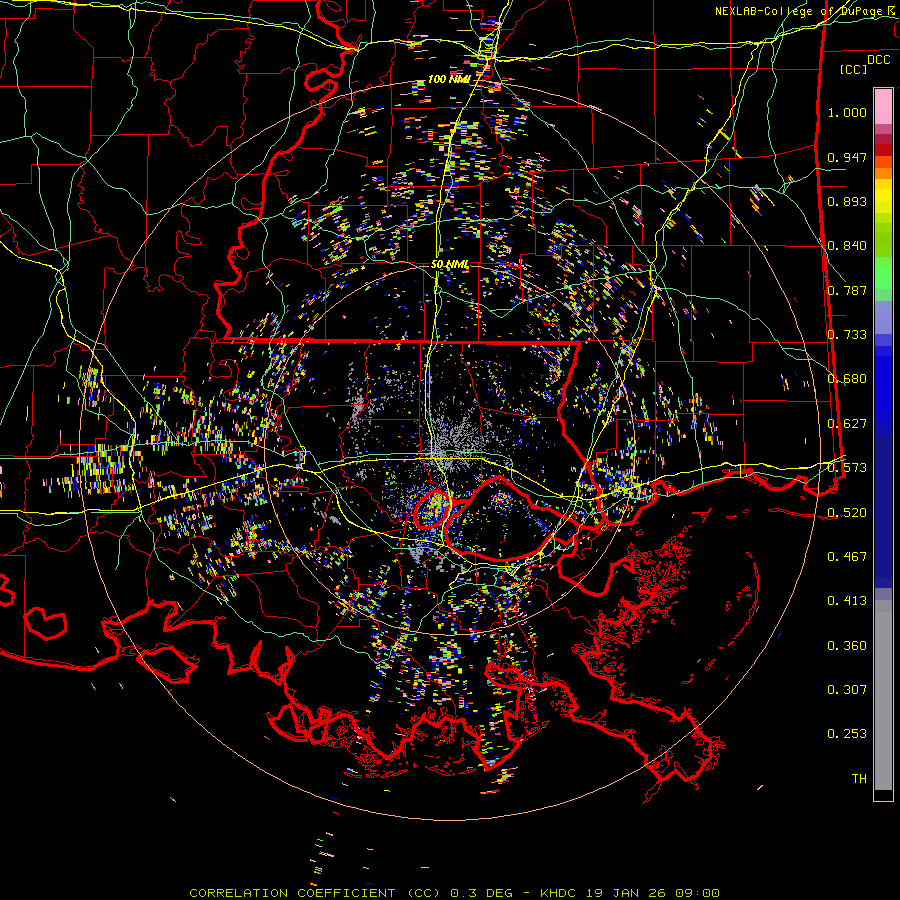Click the 1.000 scale value

point(847,112)
